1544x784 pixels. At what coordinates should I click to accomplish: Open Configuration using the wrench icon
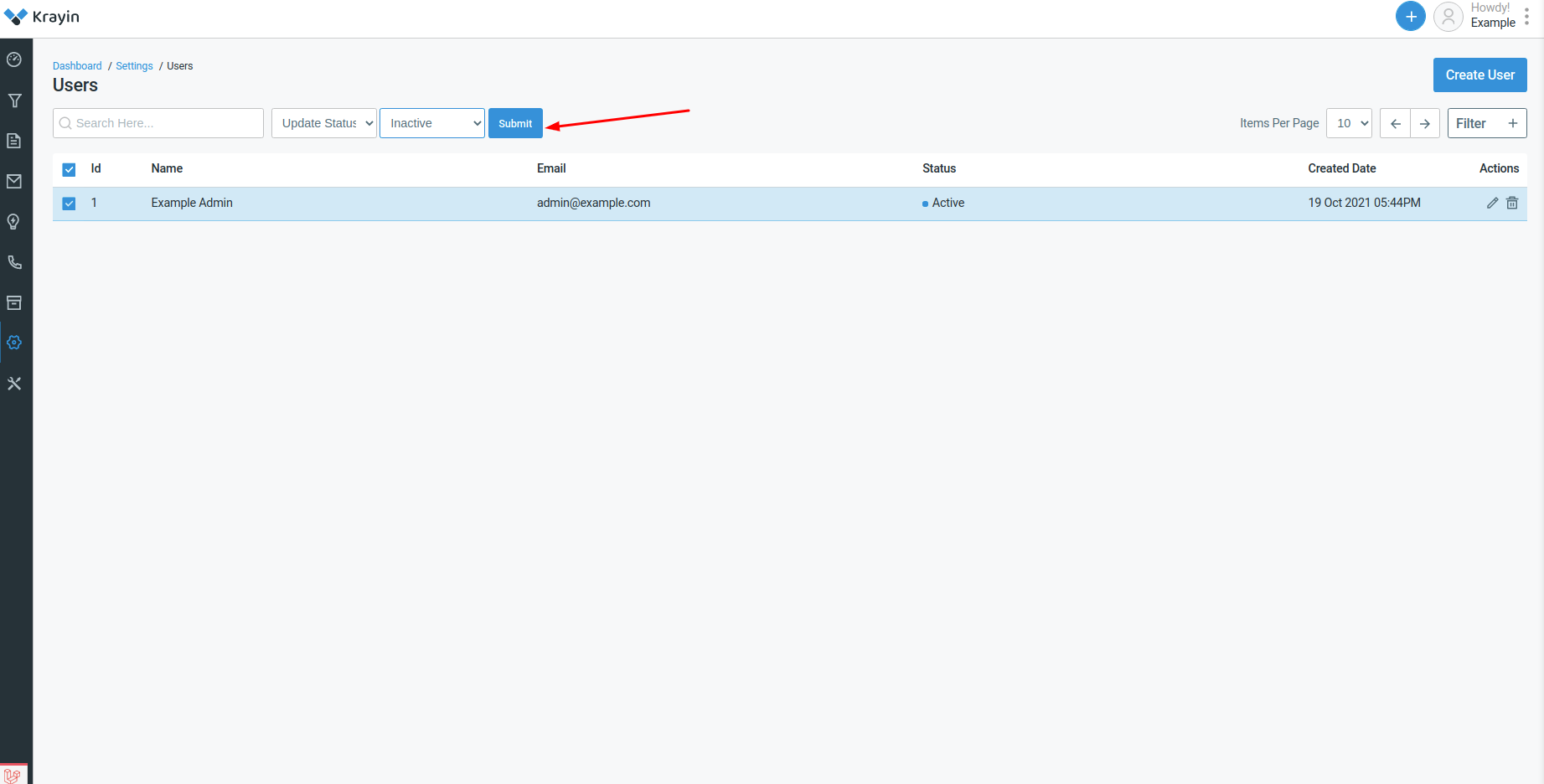(x=14, y=384)
